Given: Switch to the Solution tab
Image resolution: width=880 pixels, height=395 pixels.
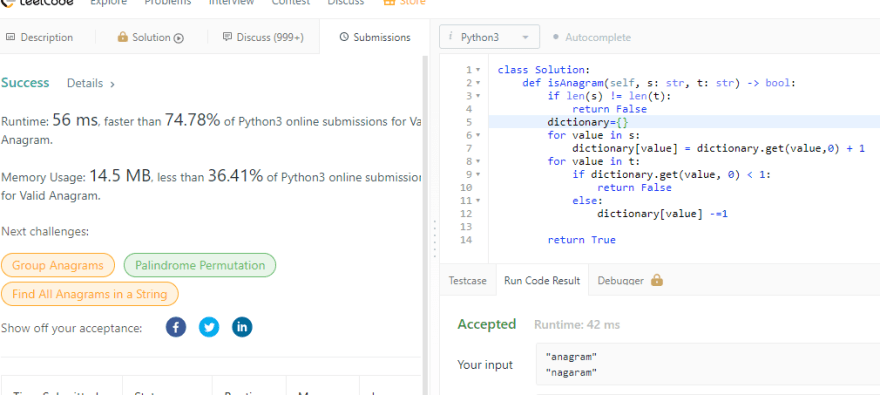Looking at the screenshot, I should 150,37.
